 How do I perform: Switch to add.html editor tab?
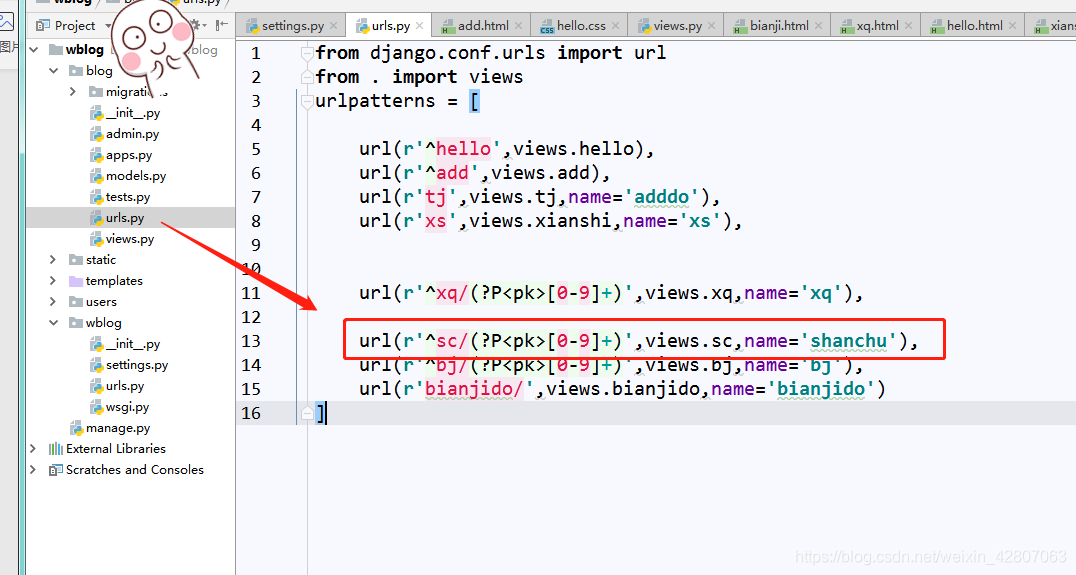(483, 26)
